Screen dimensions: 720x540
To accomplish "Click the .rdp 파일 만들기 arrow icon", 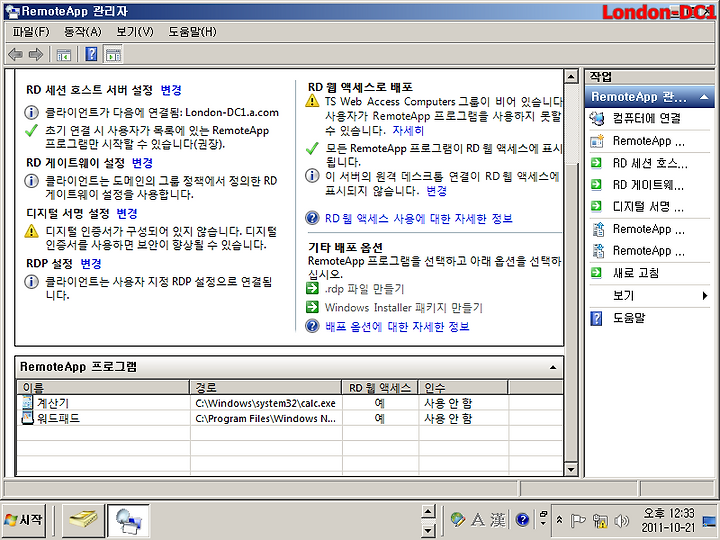I will (312, 288).
